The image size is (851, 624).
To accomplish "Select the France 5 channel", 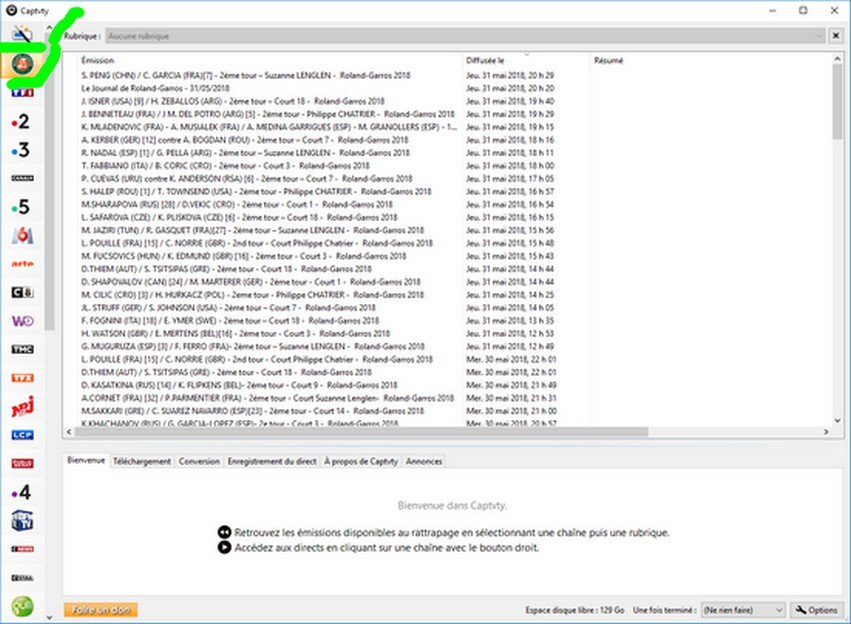I will (x=21, y=207).
